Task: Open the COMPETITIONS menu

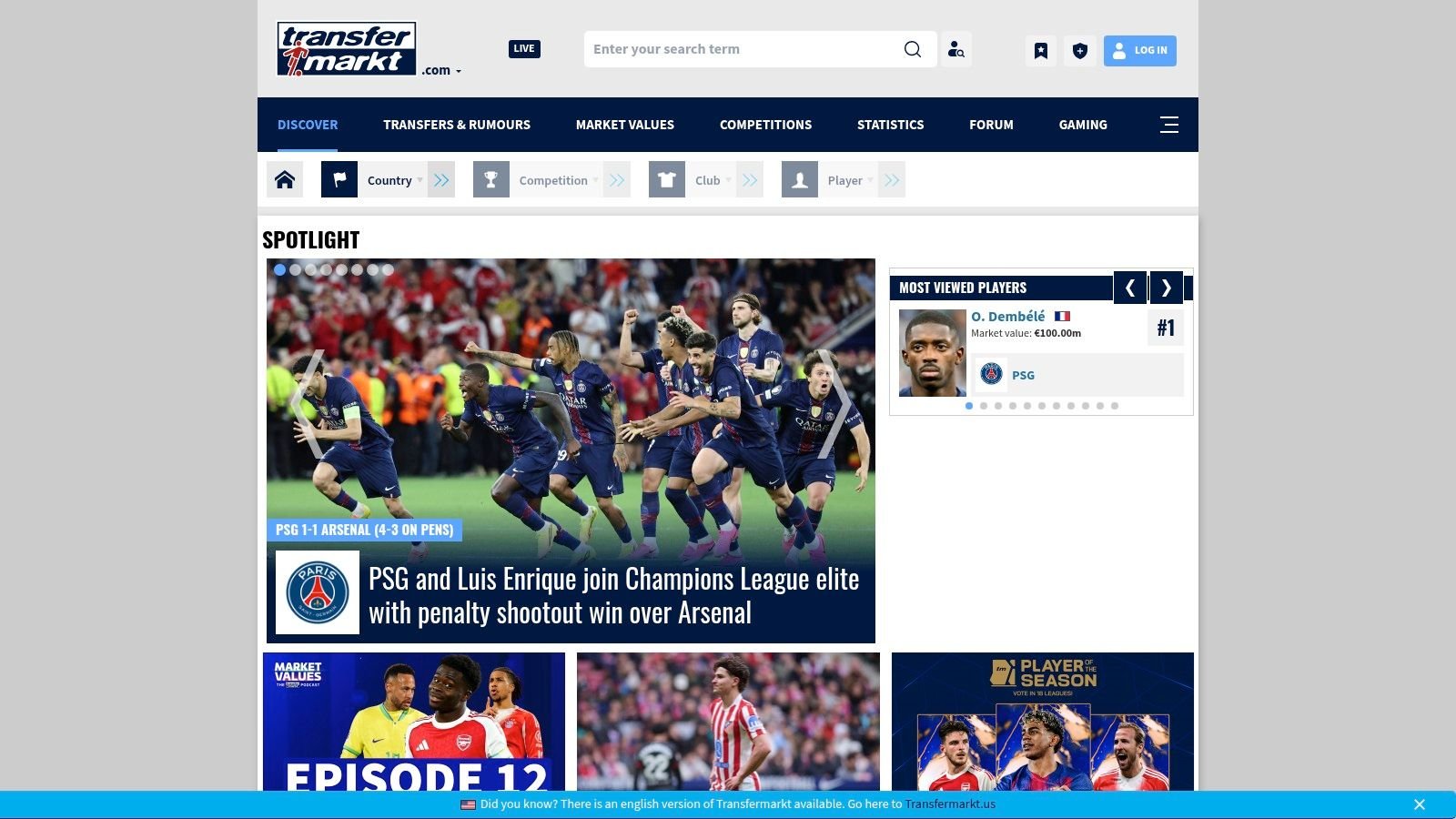Action: pyautogui.click(x=765, y=125)
